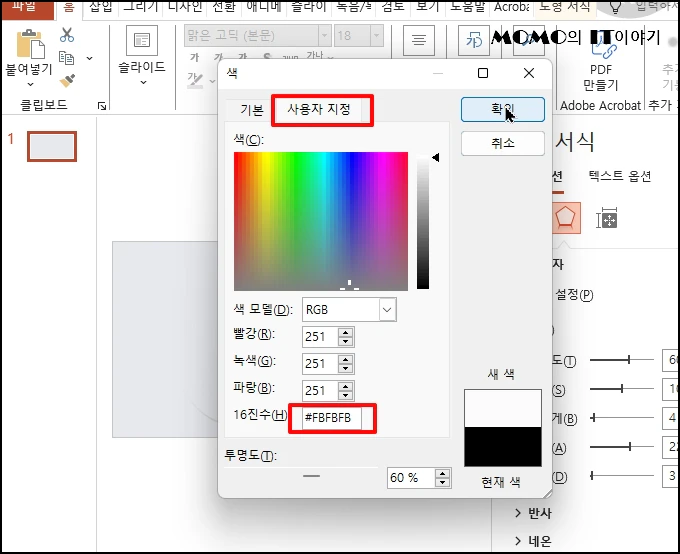Switch to the Standard color tab
The height and width of the screenshot is (554, 680).
point(252,110)
